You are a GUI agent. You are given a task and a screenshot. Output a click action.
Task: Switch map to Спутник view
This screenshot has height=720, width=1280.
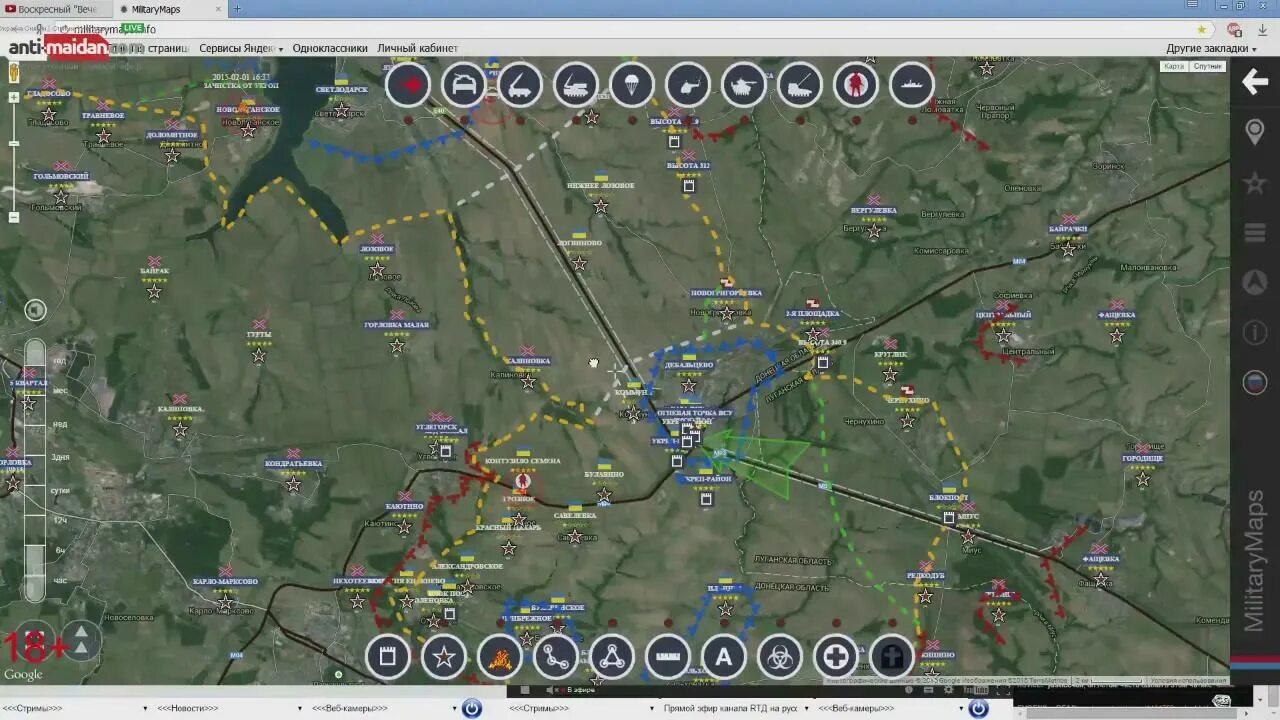tap(1207, 66)
